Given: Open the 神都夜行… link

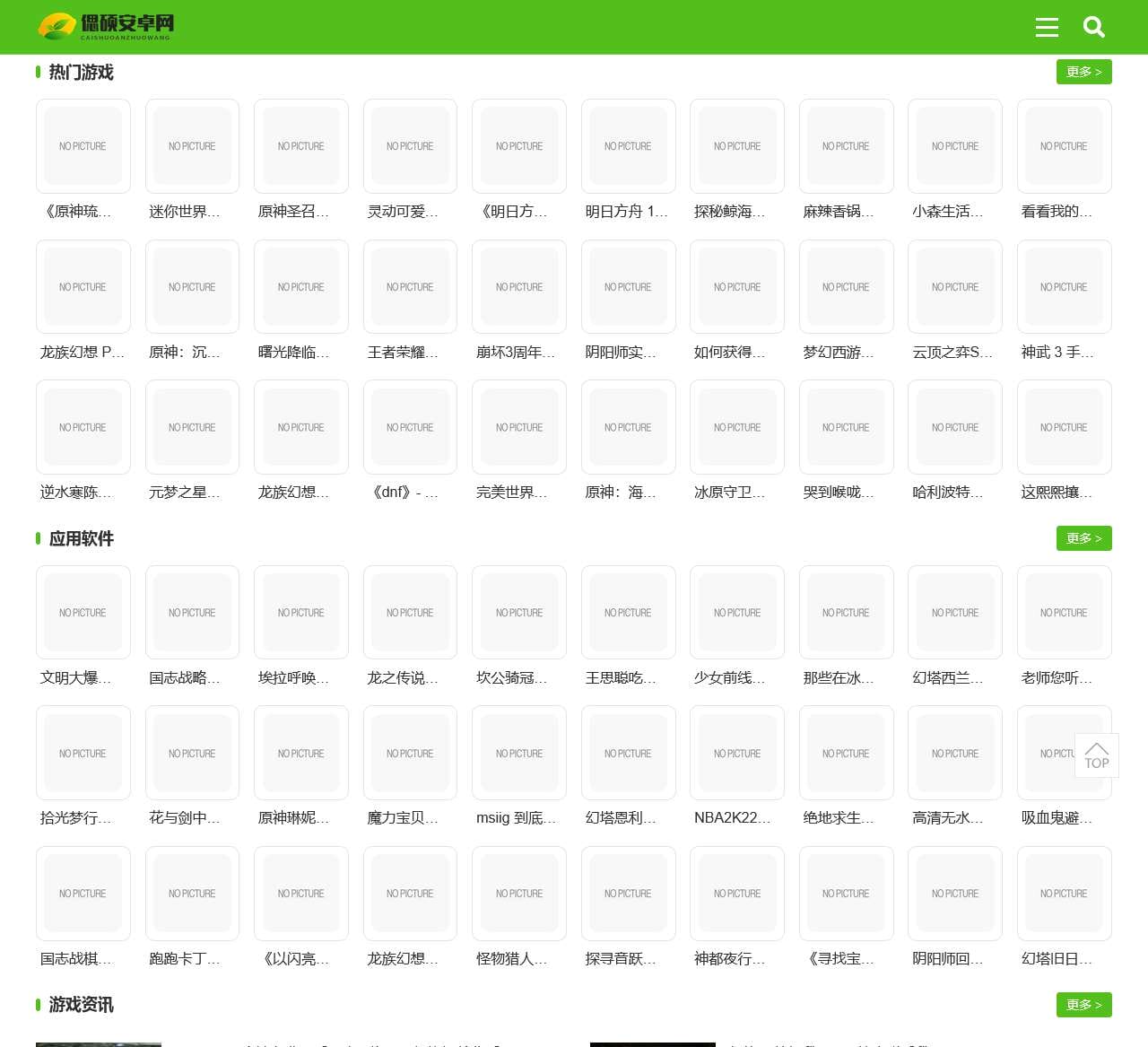Looking at the screenshot, I should coord(730,959).
